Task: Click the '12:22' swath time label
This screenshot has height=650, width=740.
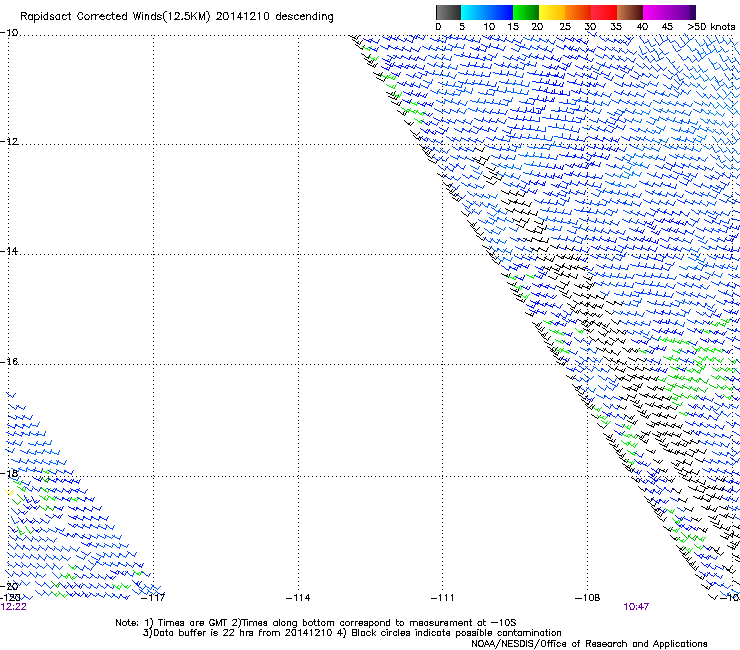Action: tap(13, 607)
